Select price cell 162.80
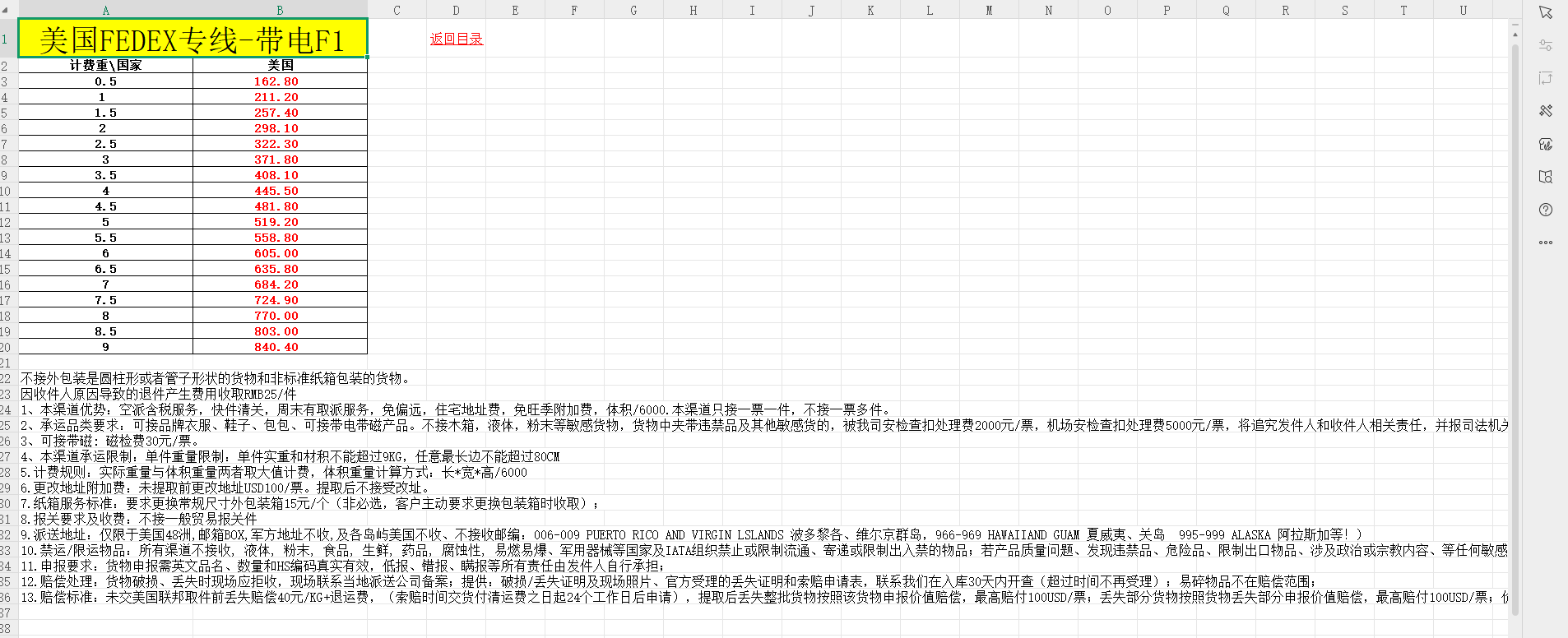This screenshot has width=1568, height=638. [280, 81]
